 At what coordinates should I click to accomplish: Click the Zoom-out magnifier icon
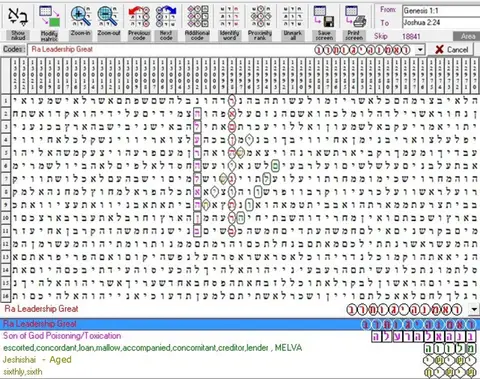pos(108,17)
